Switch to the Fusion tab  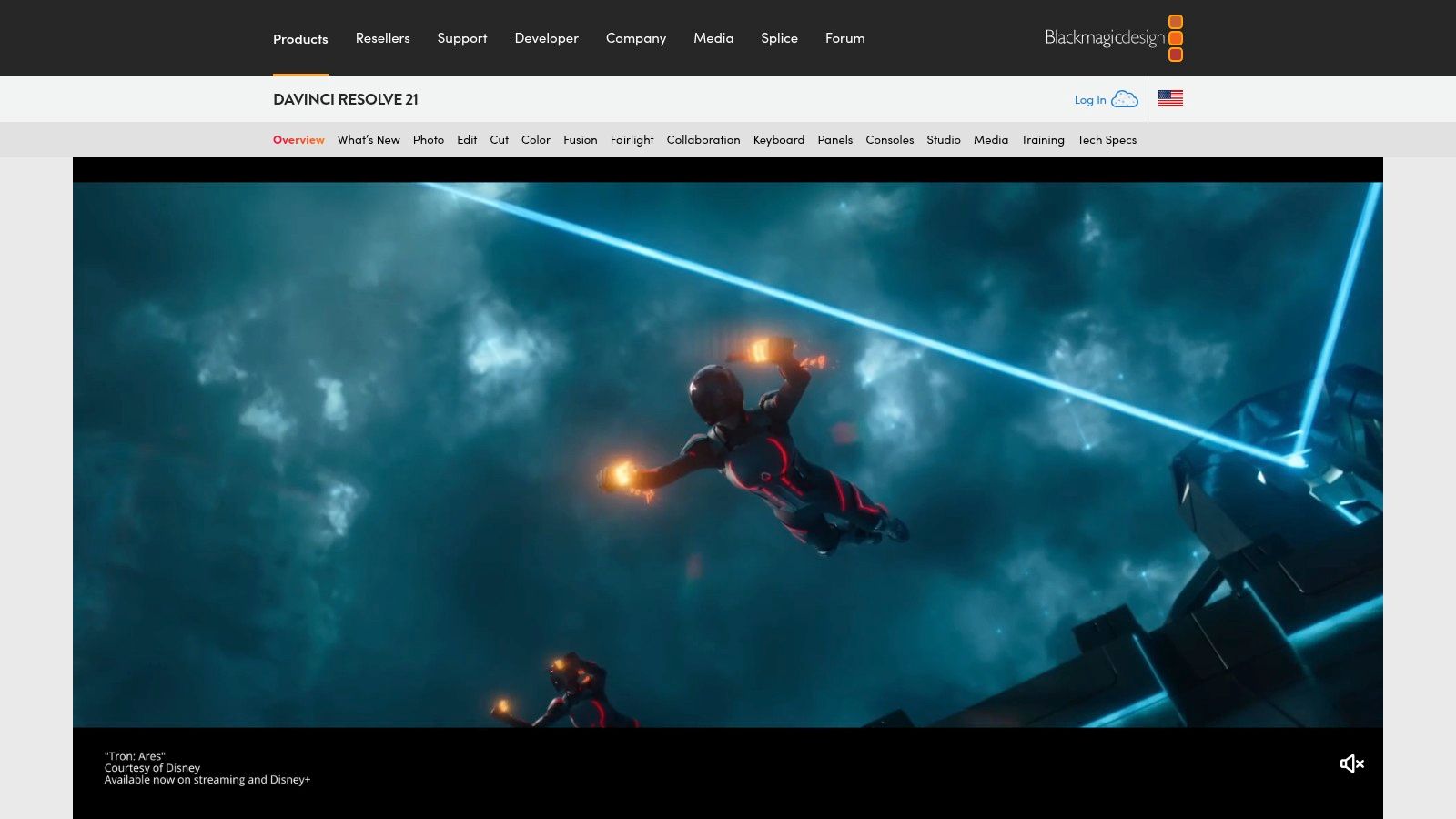point(581,140)
